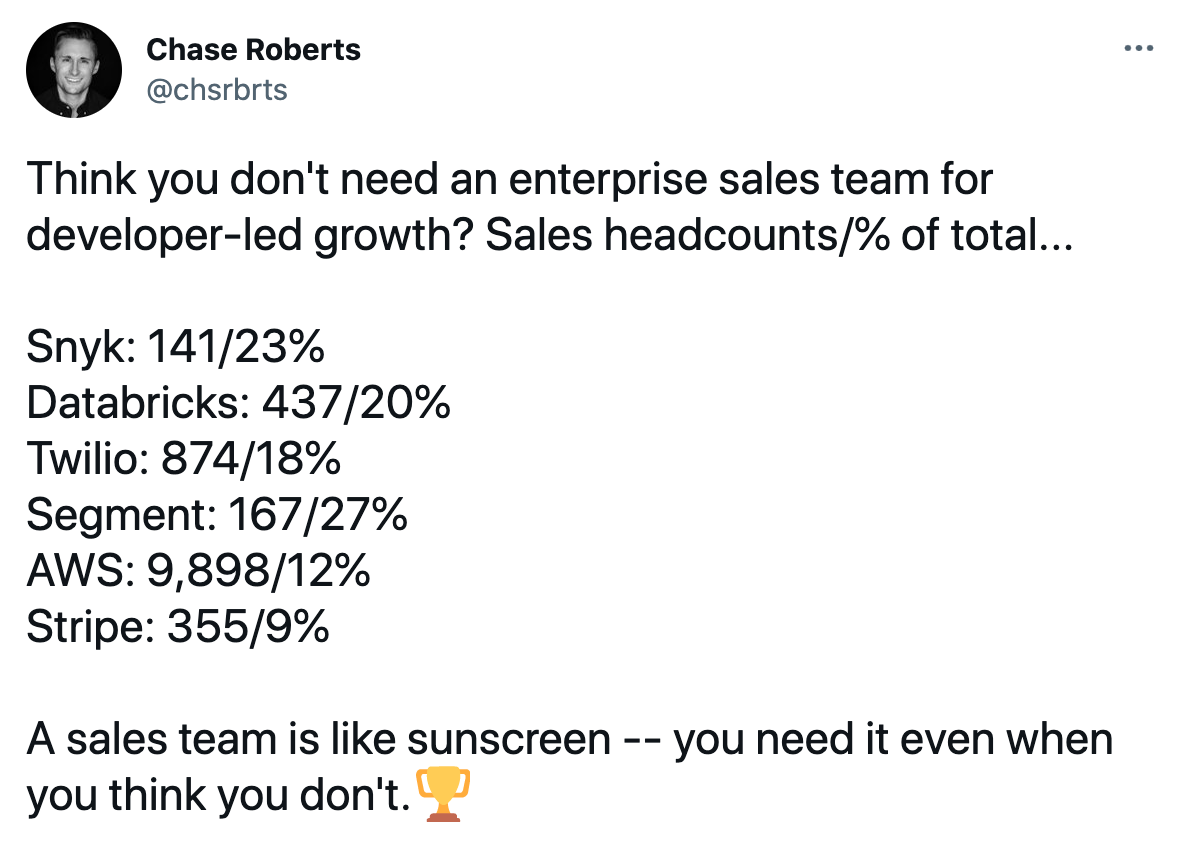Click the word 'developer-led growth?'
Screen dimensions: 1190x842
pos(250,236)
